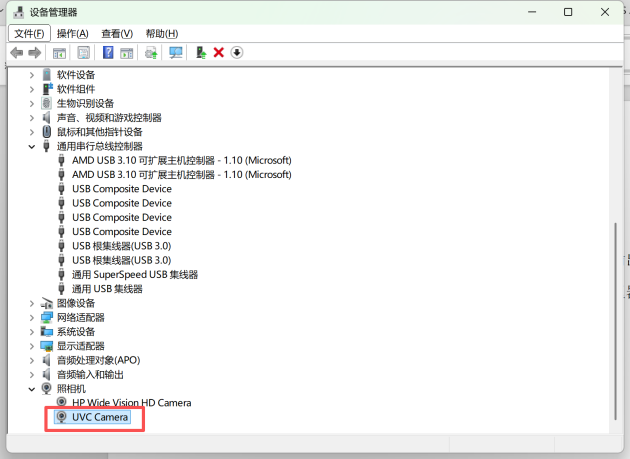Expand the 音频输入和输出 chevron
630x459 pixels.
coord(32,375)
